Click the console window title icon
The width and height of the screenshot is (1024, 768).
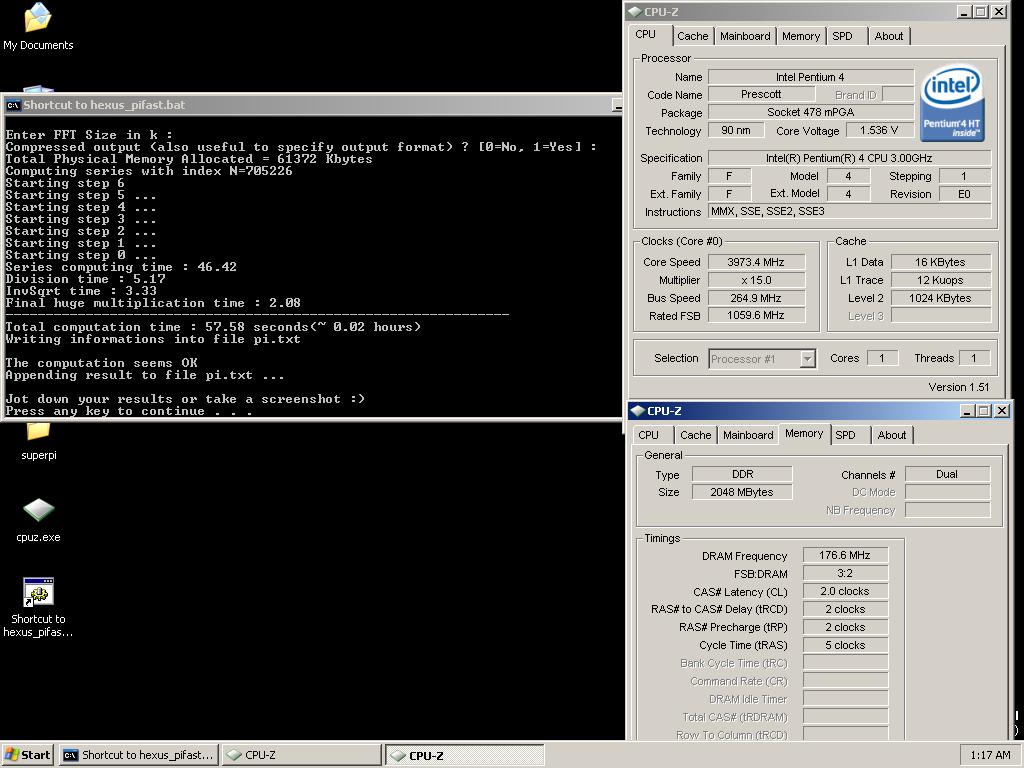12,105
